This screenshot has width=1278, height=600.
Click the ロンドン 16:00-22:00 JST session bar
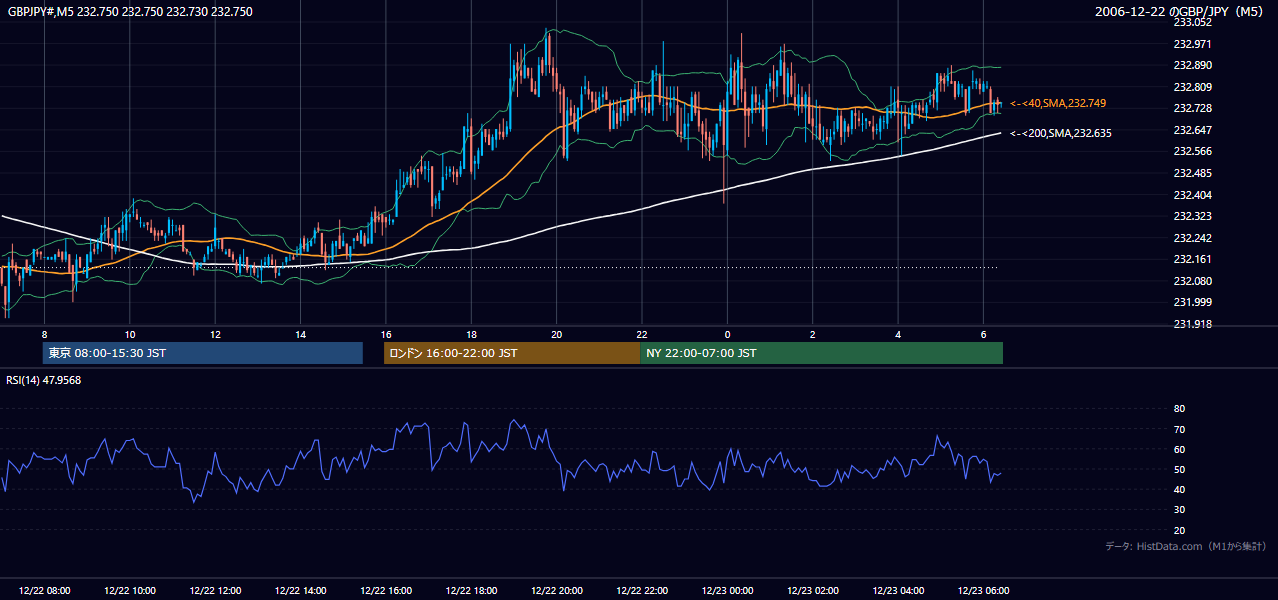click(x=512, y=353)
